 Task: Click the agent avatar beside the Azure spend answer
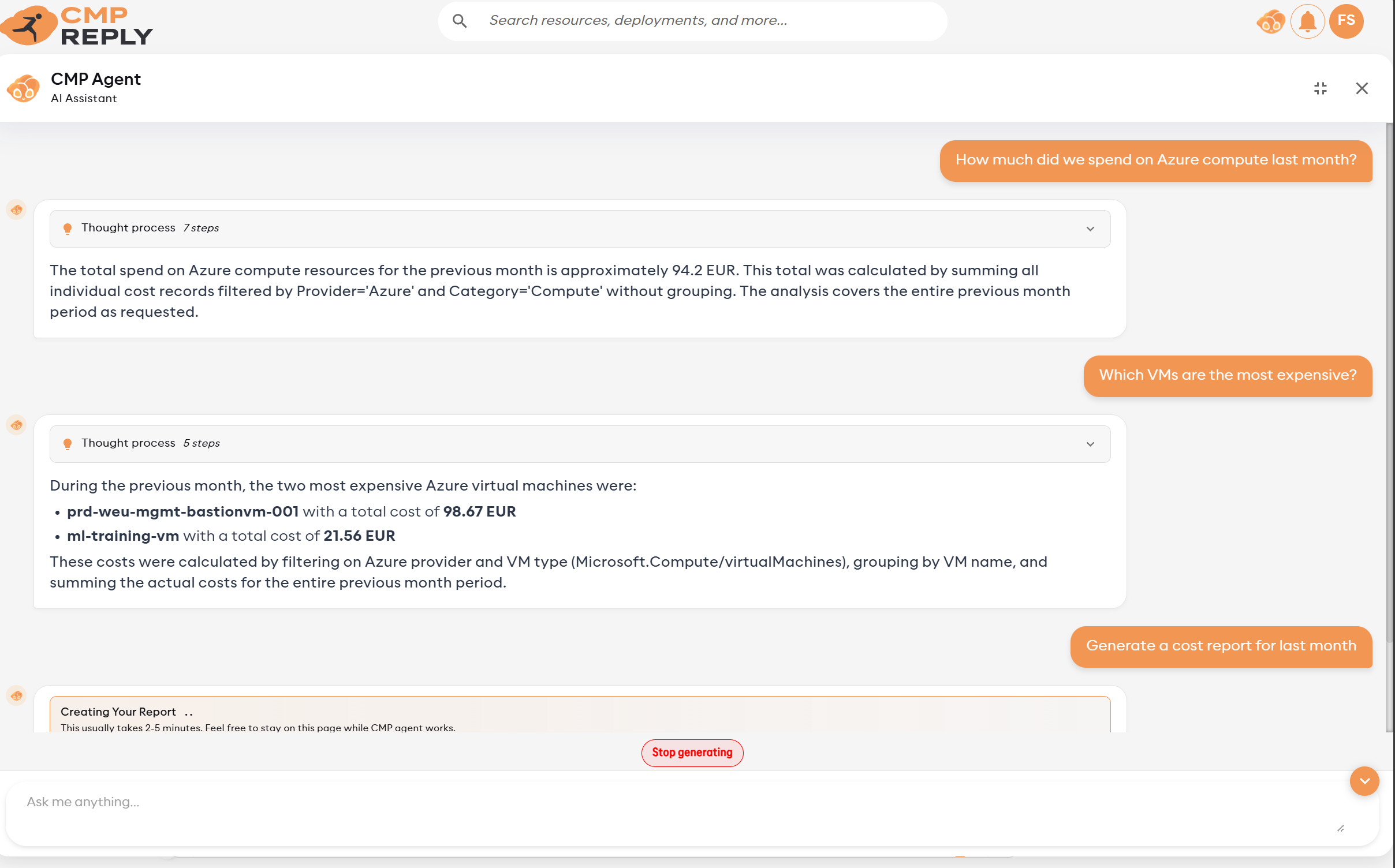tap(16, 210)
